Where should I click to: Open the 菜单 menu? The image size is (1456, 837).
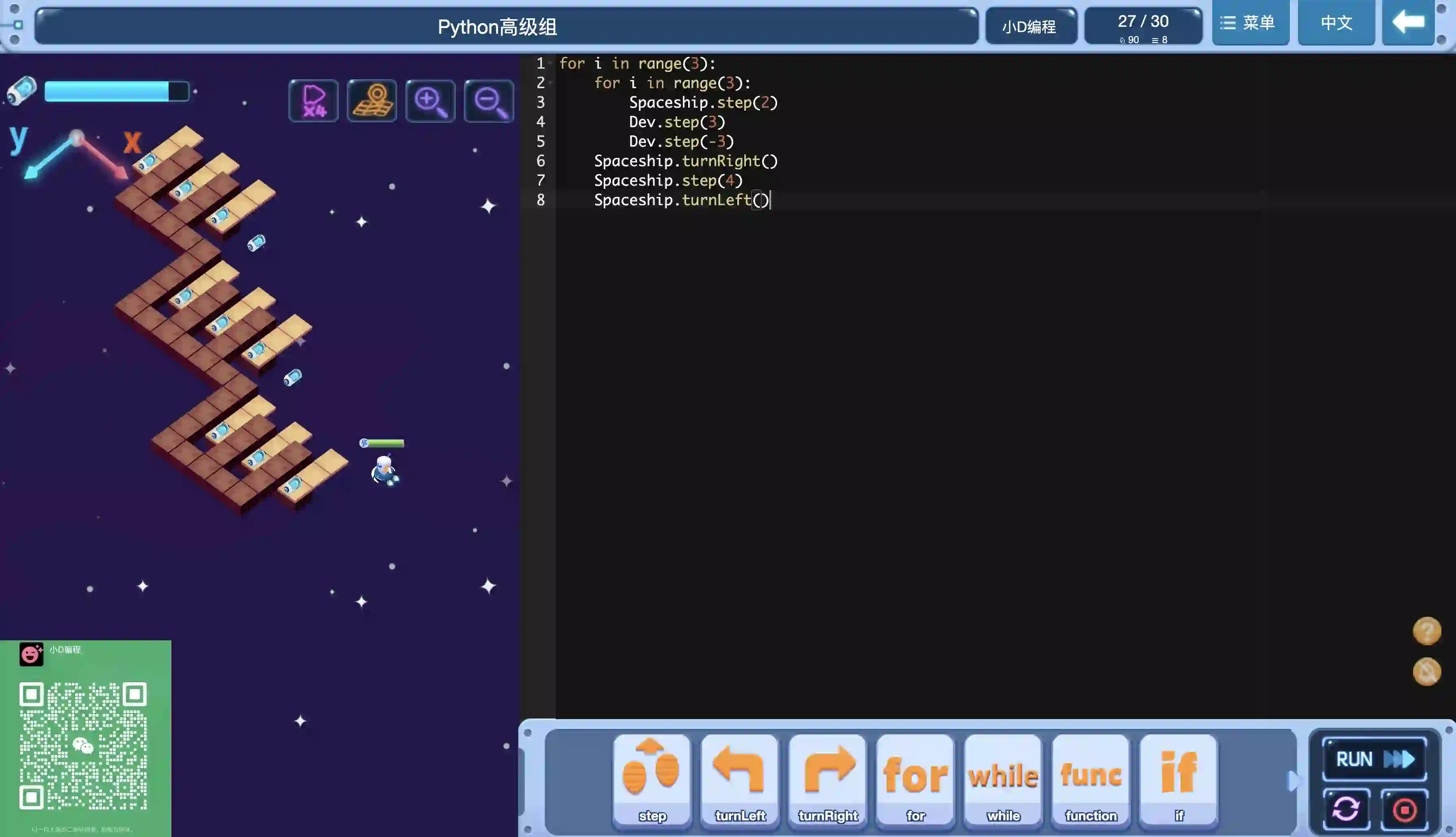(x=1250, y=23)
